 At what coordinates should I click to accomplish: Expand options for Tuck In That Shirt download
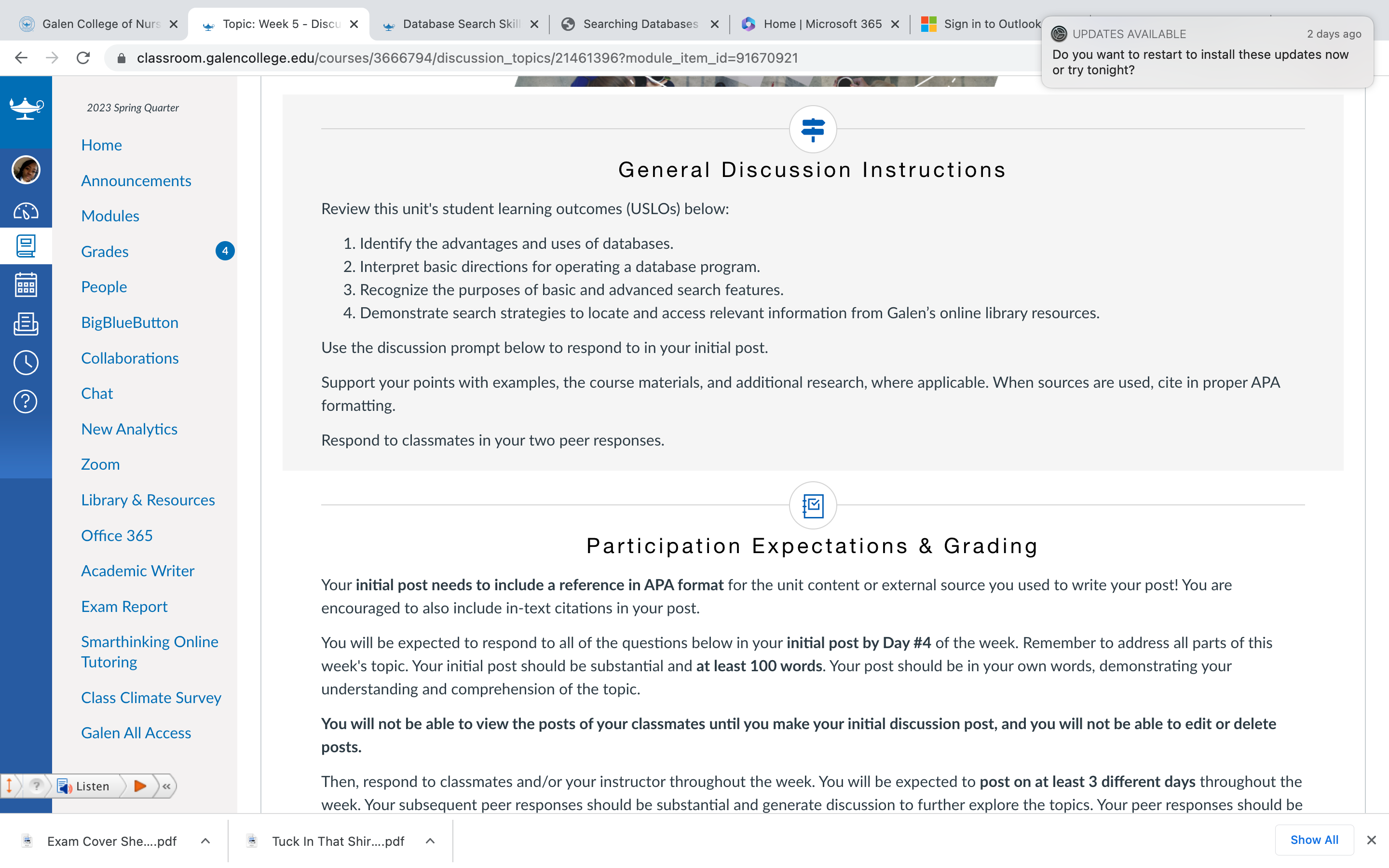(x=430, y=841)
